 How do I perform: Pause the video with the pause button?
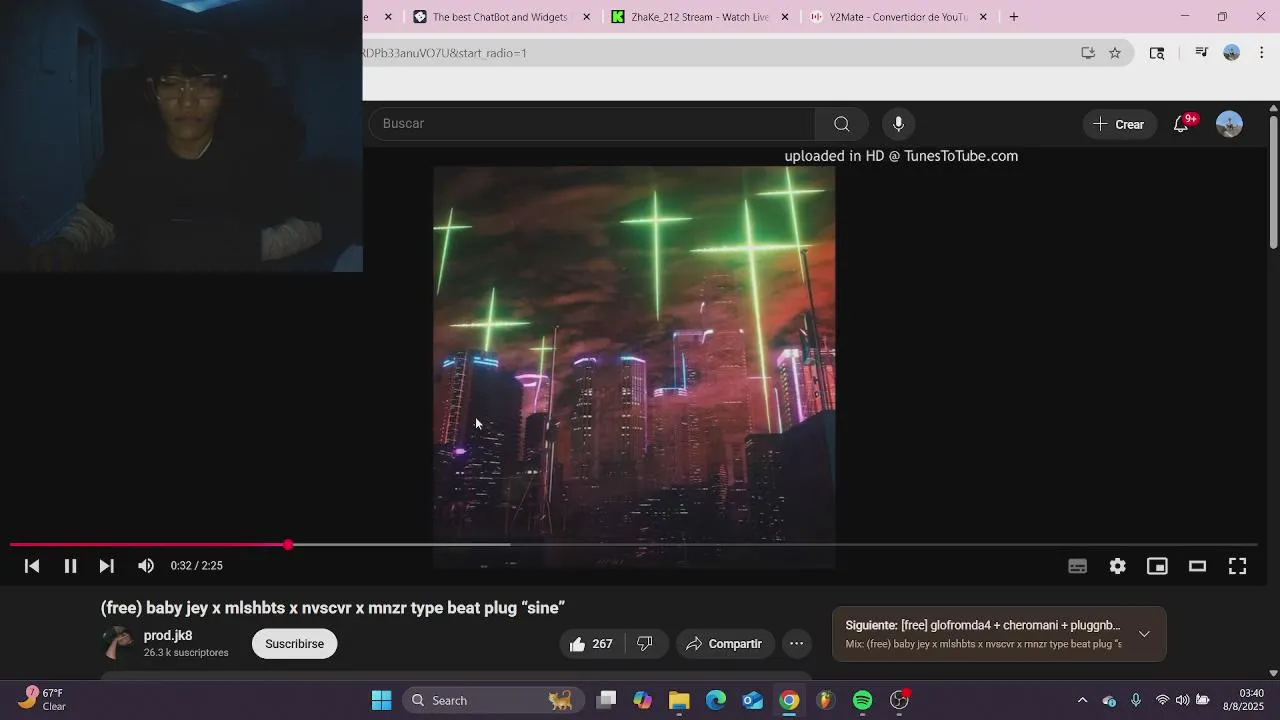tap(70, 566)
